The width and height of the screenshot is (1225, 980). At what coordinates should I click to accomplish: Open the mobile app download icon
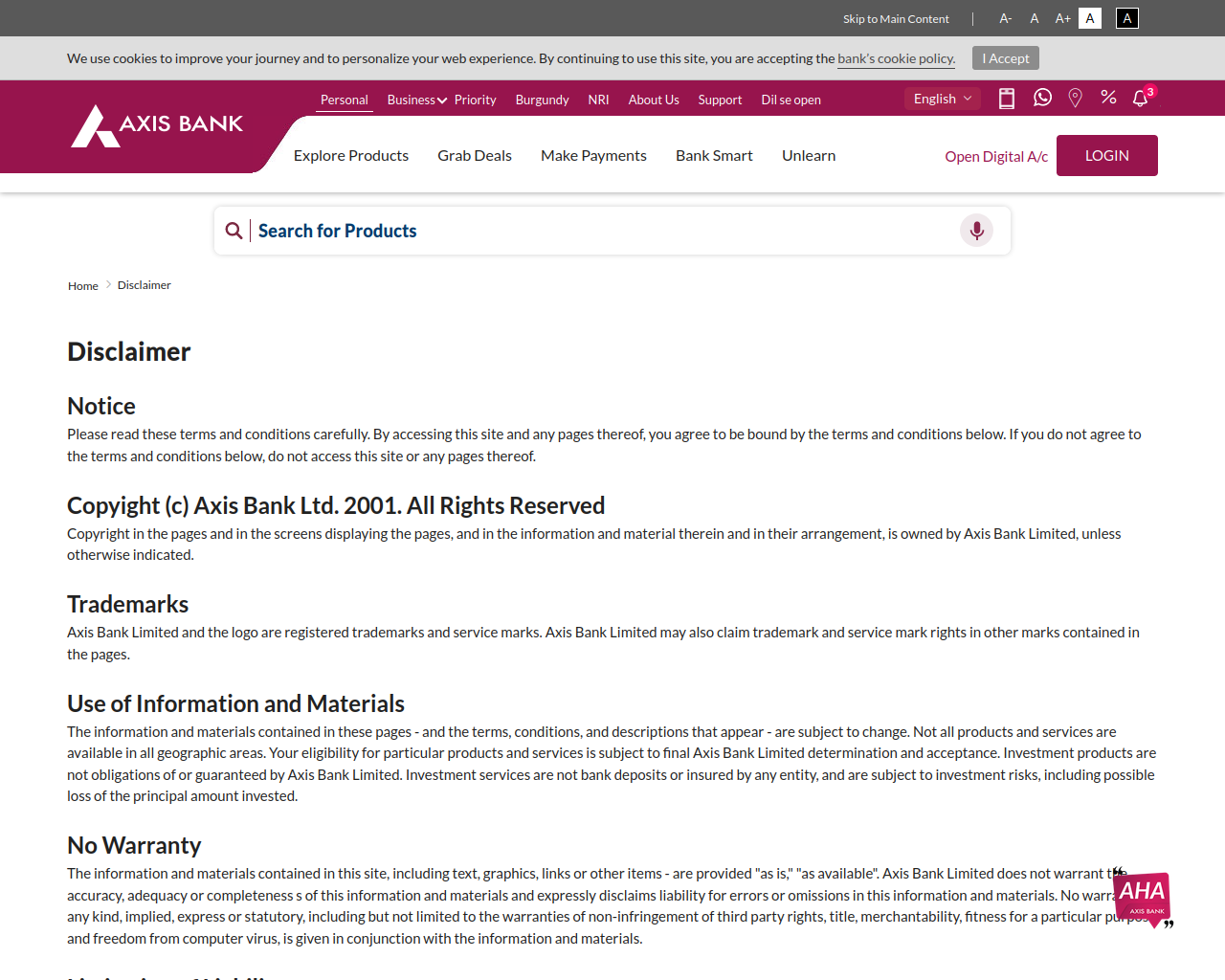[x=1007, y=99]
